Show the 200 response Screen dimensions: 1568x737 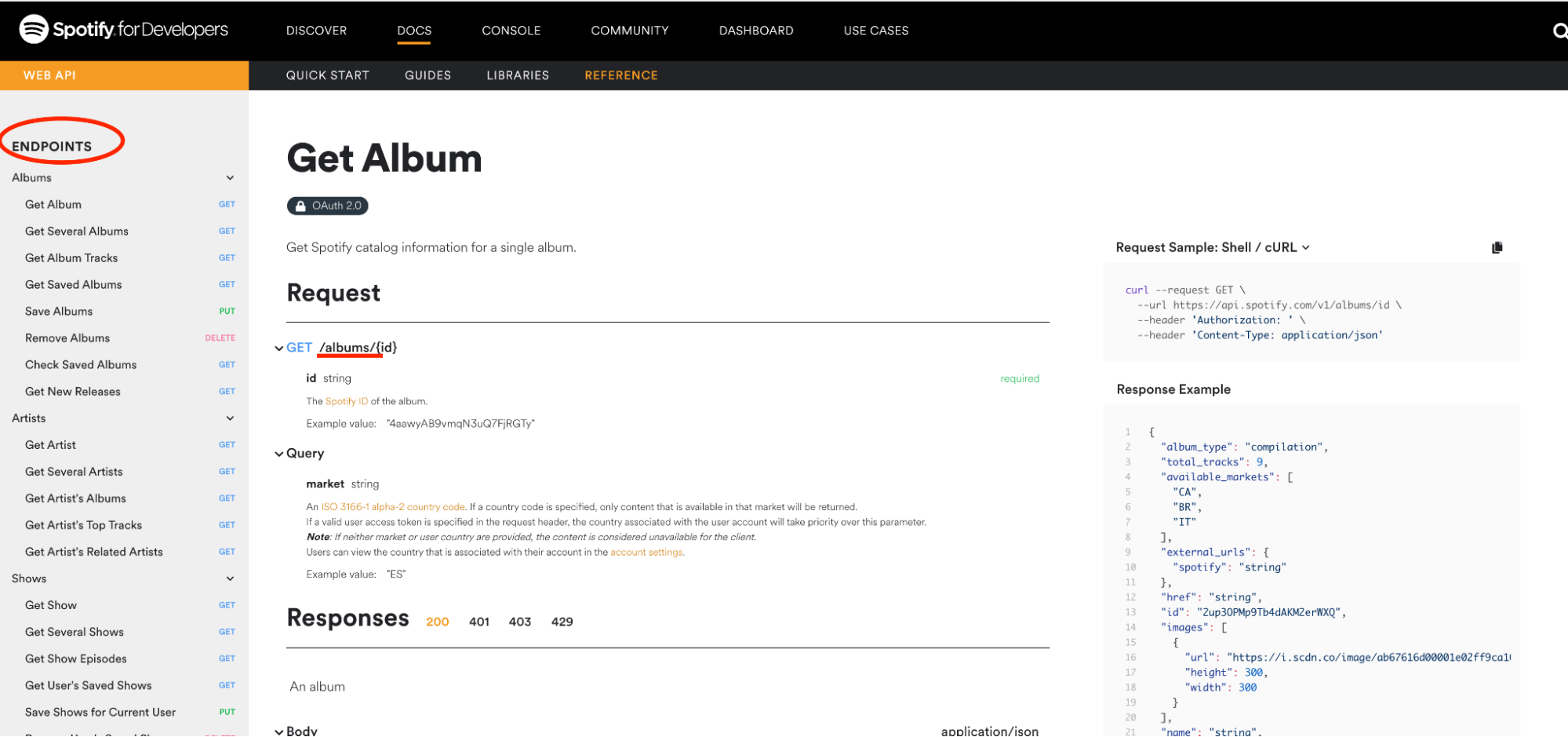(438, 622)
